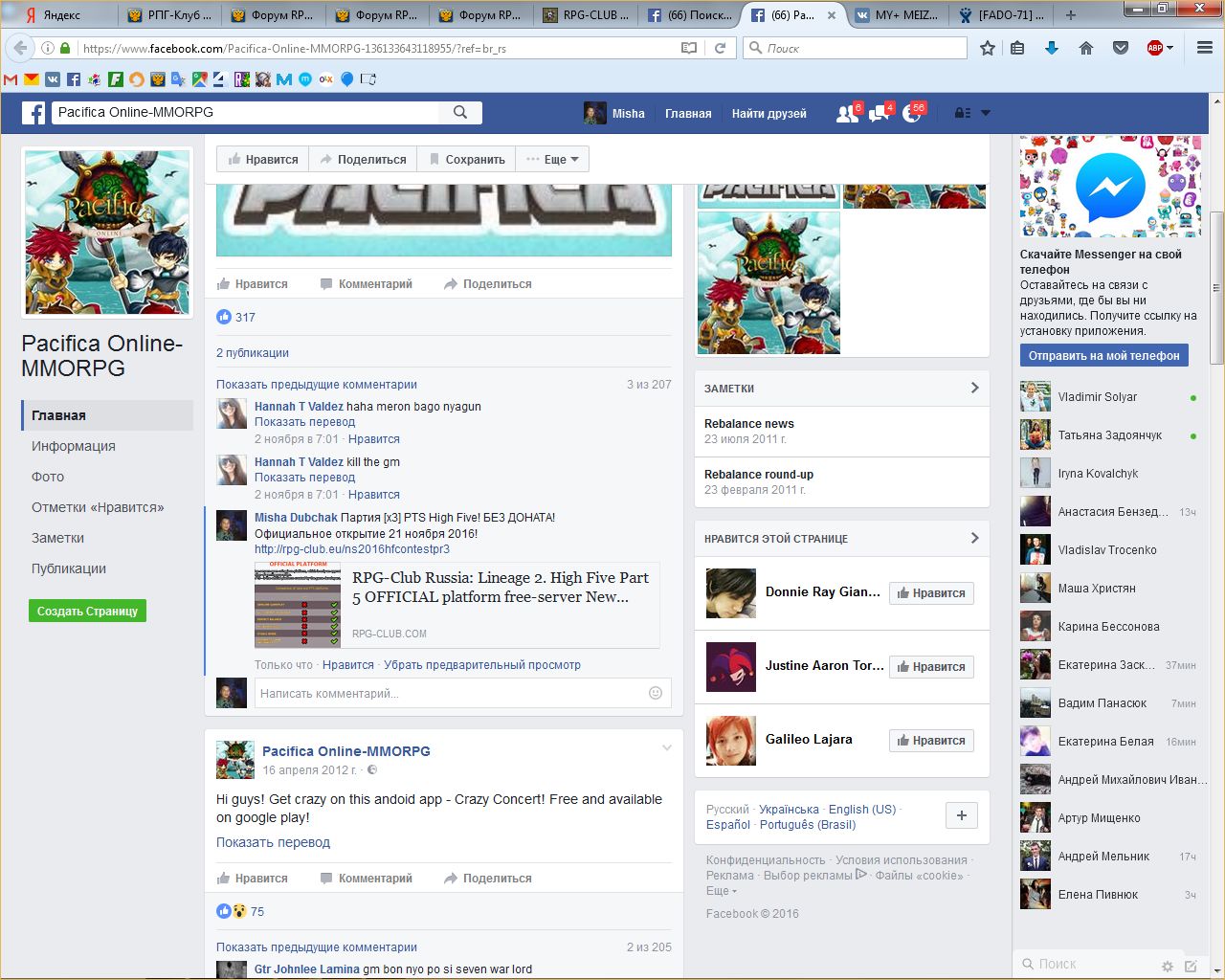1225x980 pixels.
Task: Open the downloads arrow icon
Action: pyautogui.click(x=1052, y=48)
